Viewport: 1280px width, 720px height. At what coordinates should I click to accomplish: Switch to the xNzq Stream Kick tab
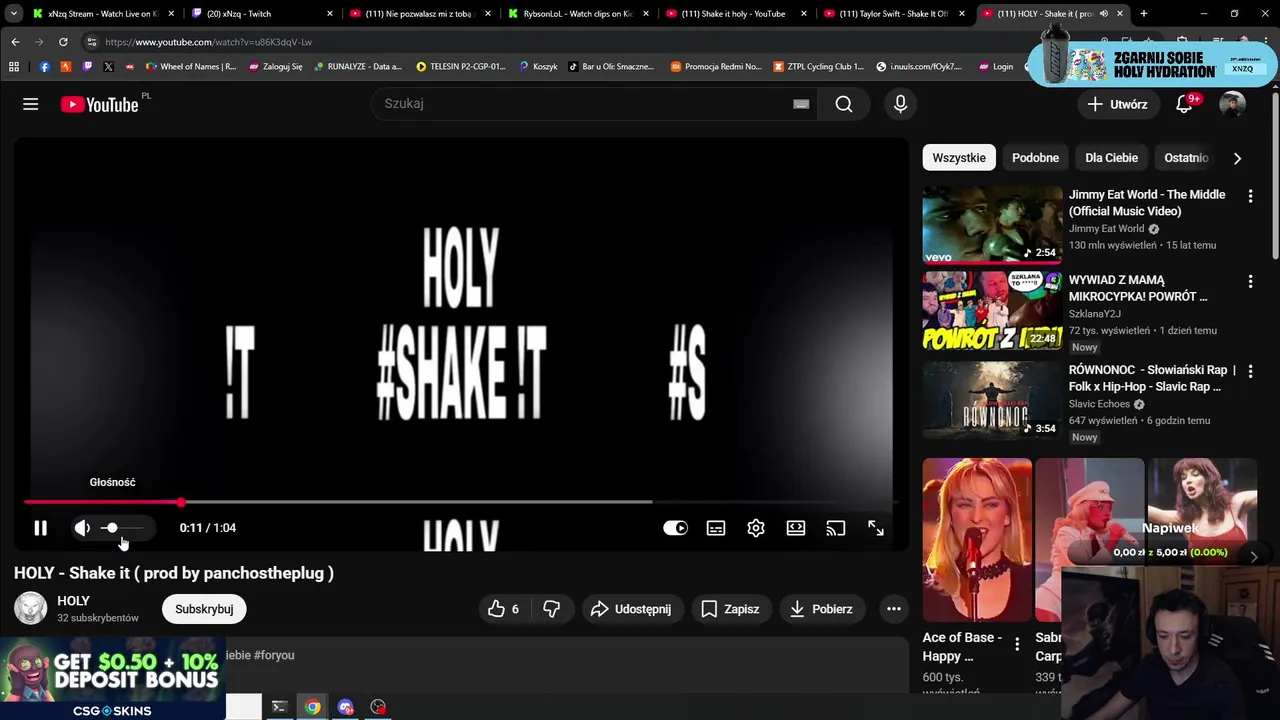click(102, 14)
